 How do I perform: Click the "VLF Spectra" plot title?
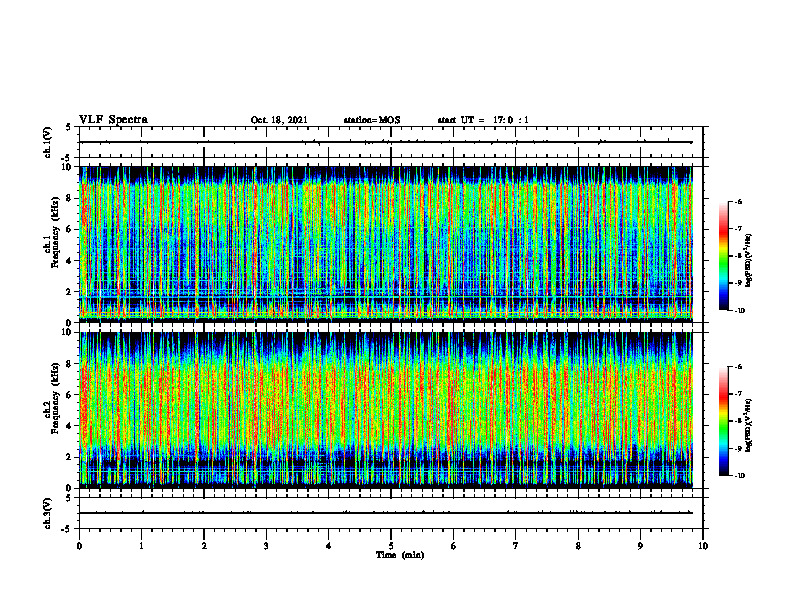(x=113, y=120)
